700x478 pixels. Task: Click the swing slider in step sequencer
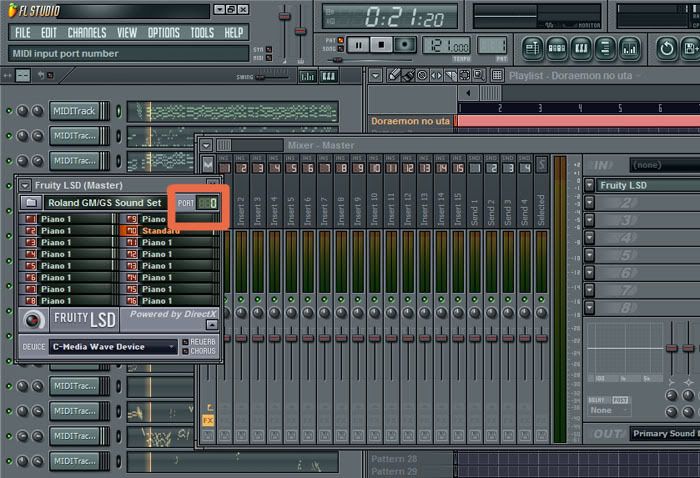pyautogui.click(x=260, y=77)
